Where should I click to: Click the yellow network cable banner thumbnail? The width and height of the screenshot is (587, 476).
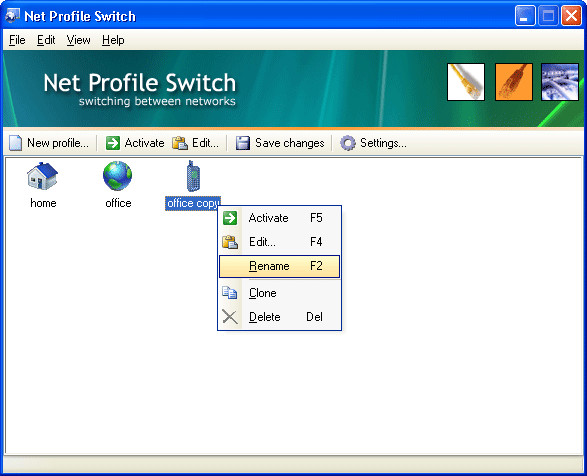466,82
